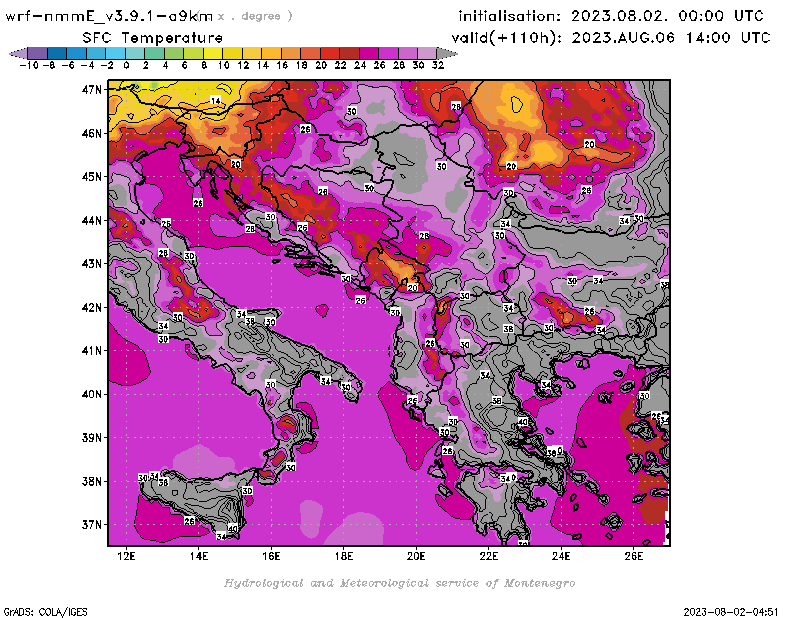800x618 pixels.
Task: Click the model title wrf-nmmE_v3.9.1-a9km
Action: (108, 16)
